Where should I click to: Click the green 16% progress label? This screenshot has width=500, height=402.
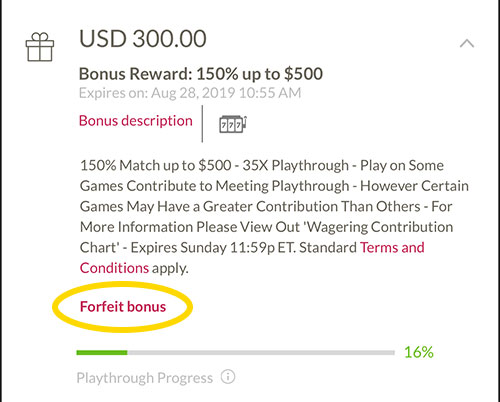tap(419, 352)
